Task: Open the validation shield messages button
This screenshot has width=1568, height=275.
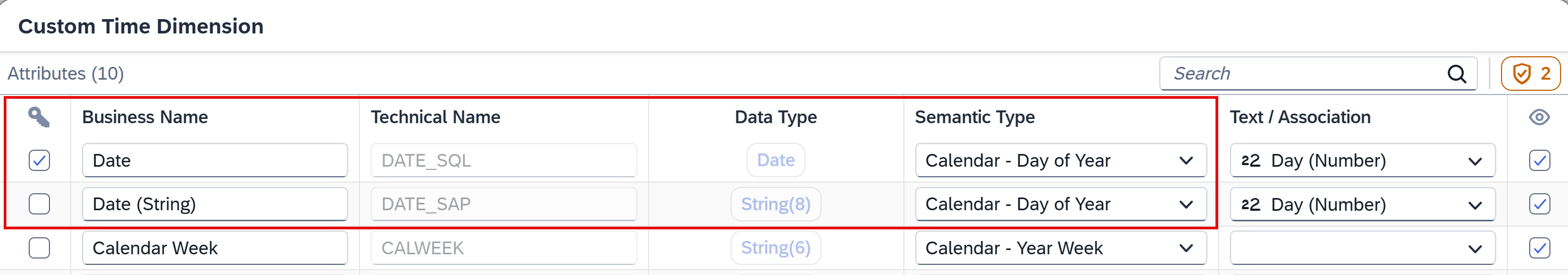Action: pyautogui.click(x=1530, y=74)
